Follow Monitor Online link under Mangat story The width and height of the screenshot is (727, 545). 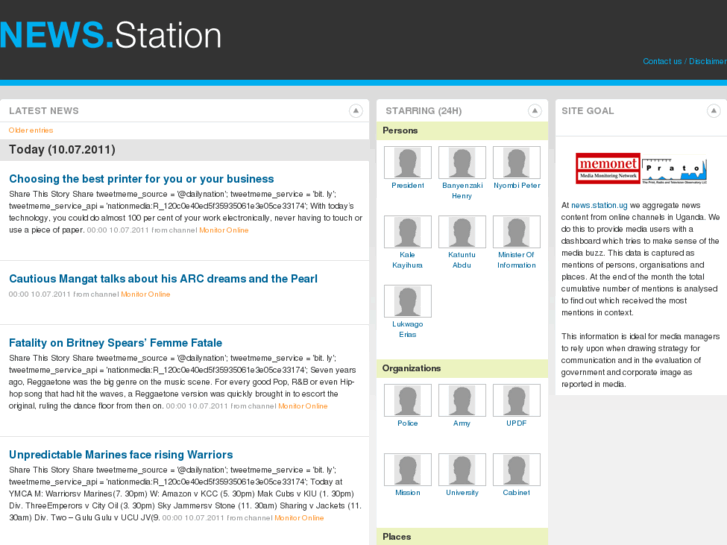[146, 294]
